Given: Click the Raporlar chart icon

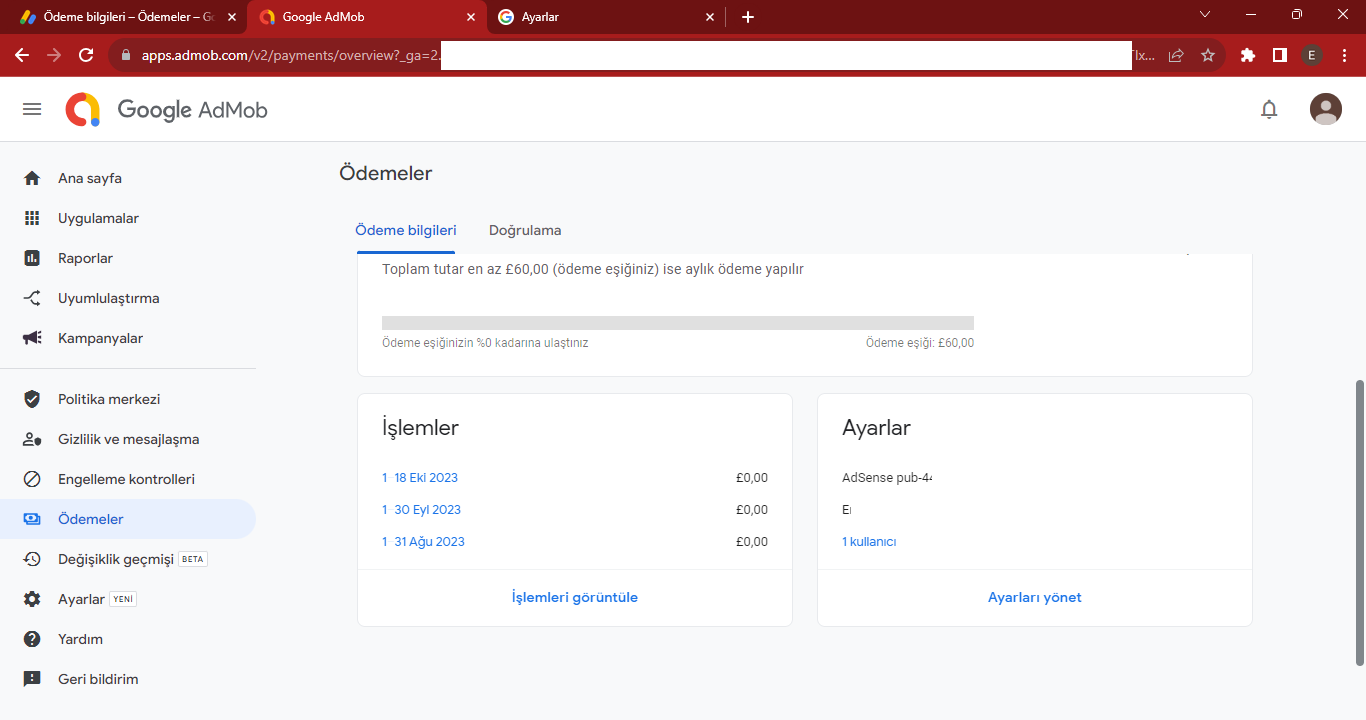Looking at the screenshot, I should (32, 258).
